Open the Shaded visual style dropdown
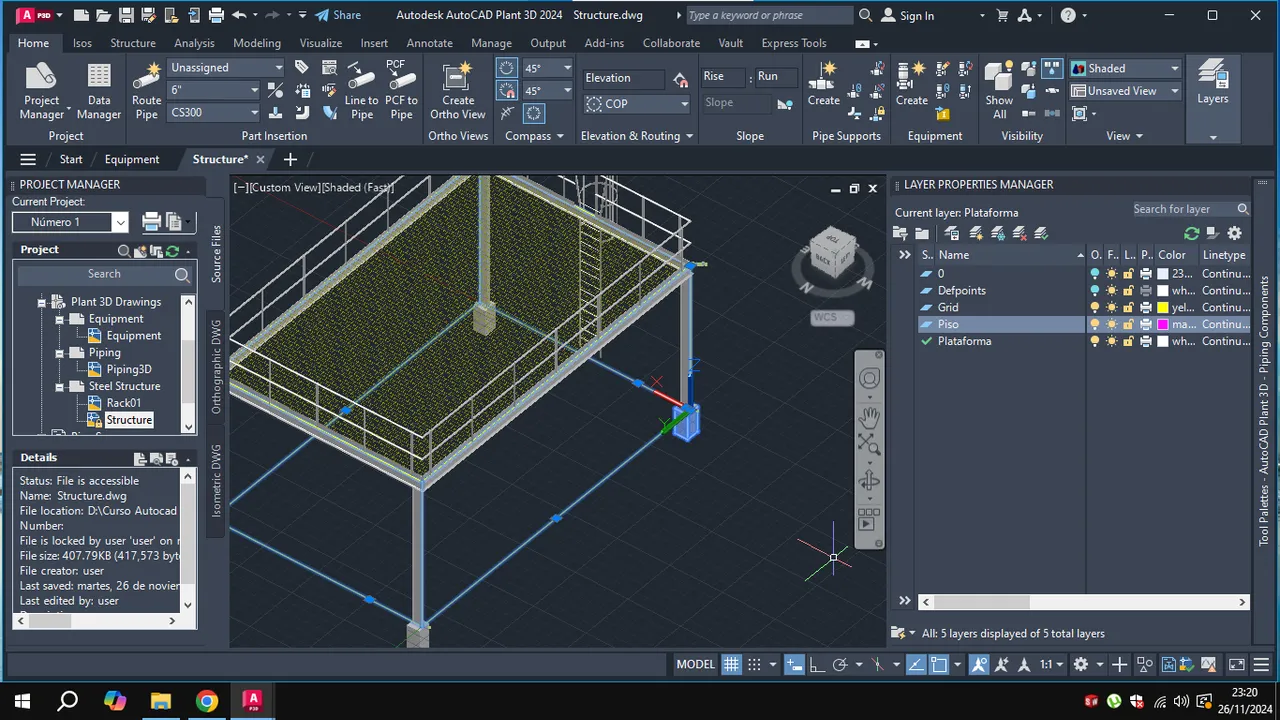Screen dimensions: 1280x720 (x=1126, y=68)
